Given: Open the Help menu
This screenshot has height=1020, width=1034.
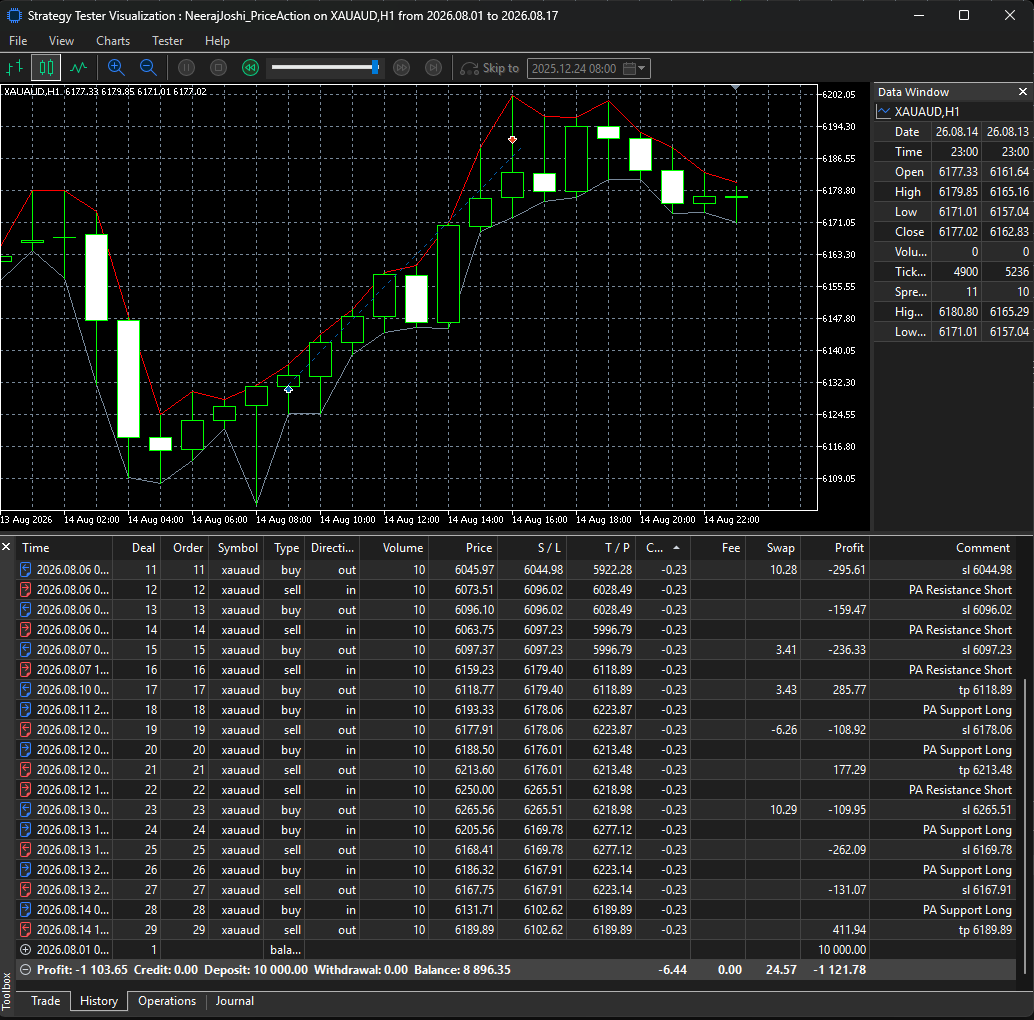Looking at the screenshot, I should coord(217,41).
